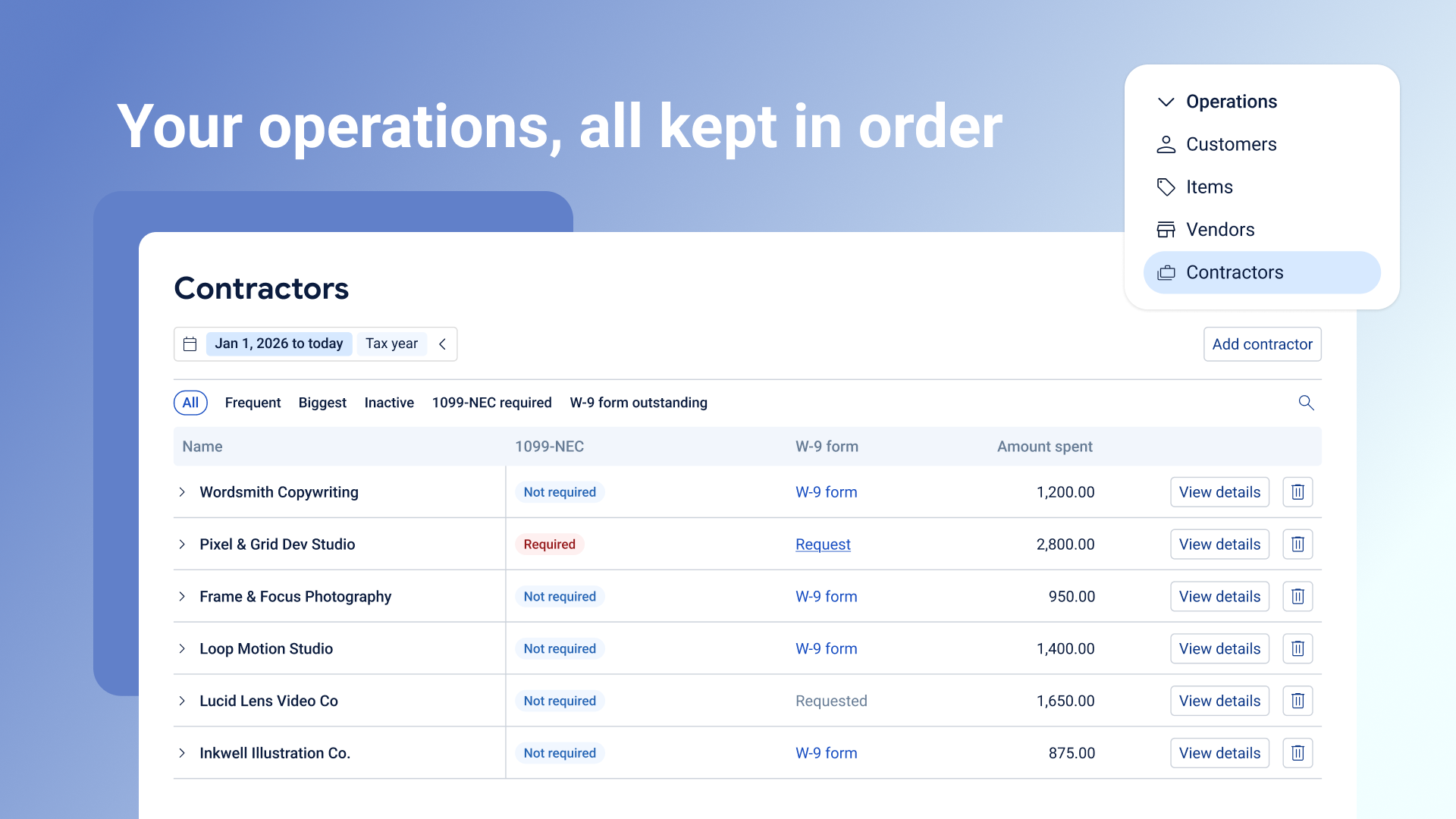Click trash icon for Pixel & Grid Dev Studio
The image size is (1456, 819).
pos(1298,544)
